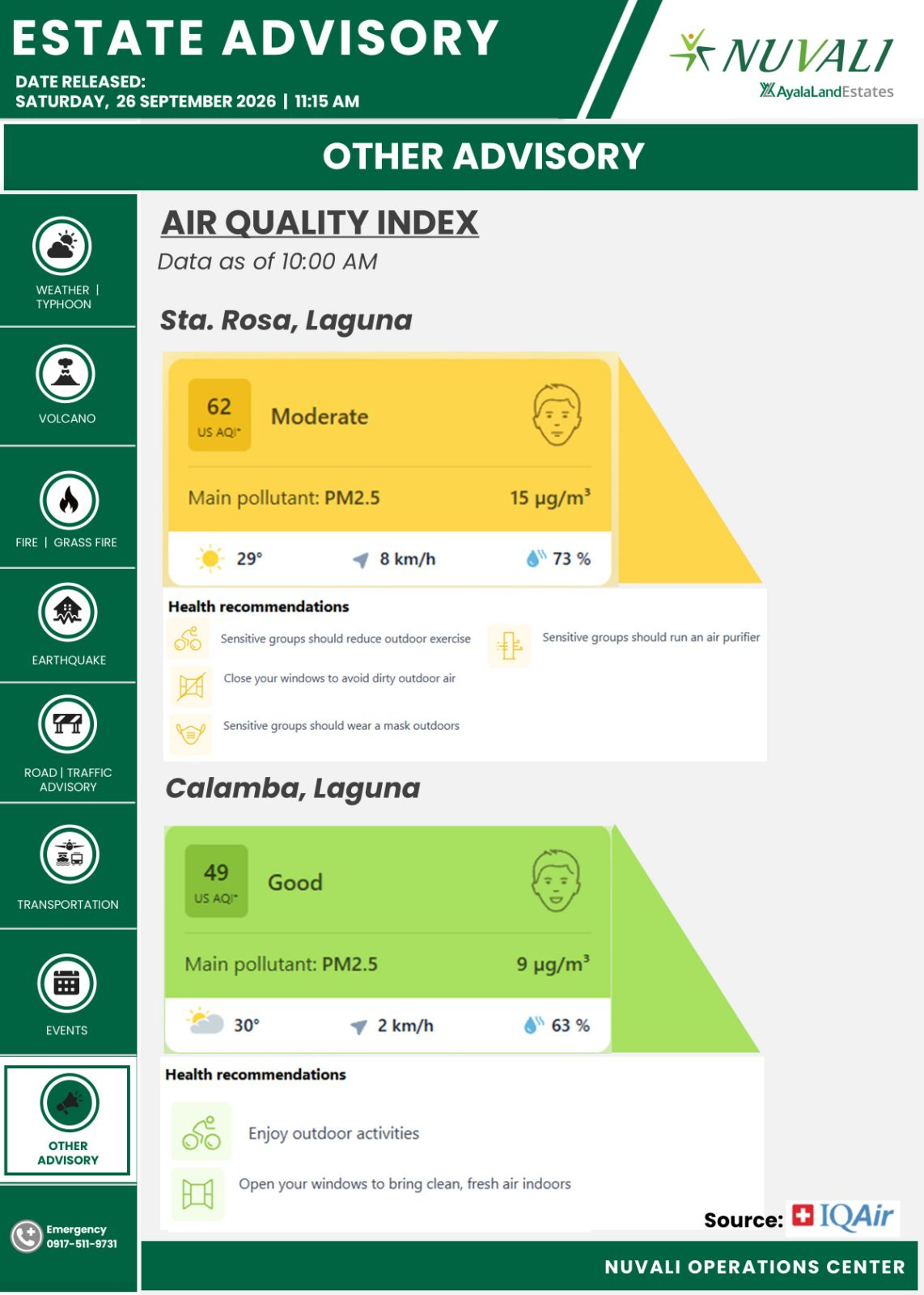The image size is (924, 1295).
Task: Click the AyalaLand Estates logo text
Action: [x=827, y=91]
